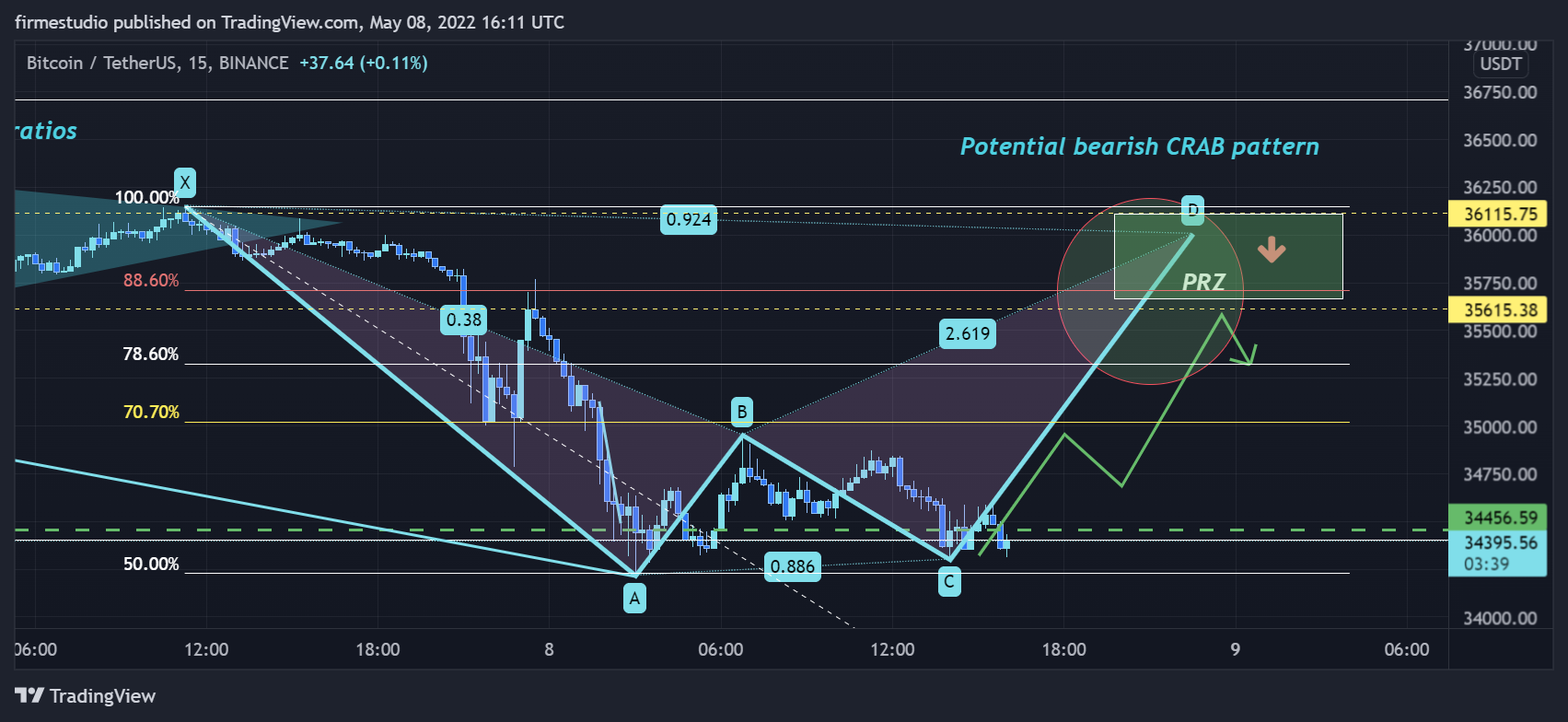Click the 36500.00 price axis value

pos(1501,140)
